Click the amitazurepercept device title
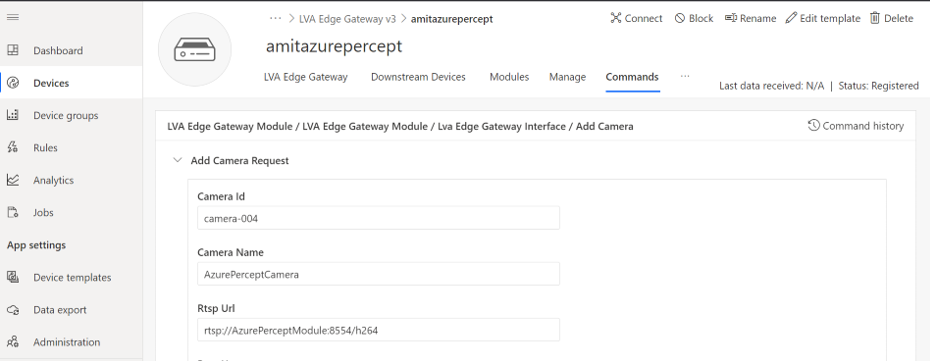 click(334, 46)
